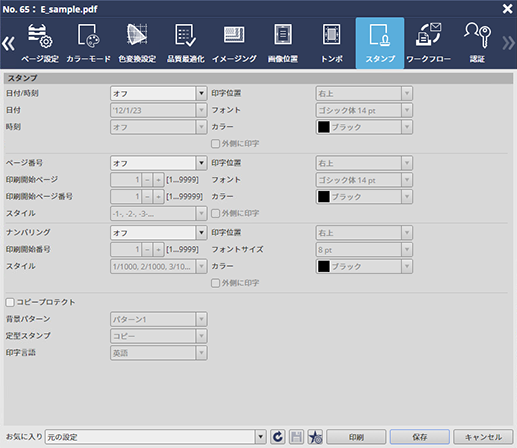Click the reload favorites refresh icon

[x=277, y=437]
